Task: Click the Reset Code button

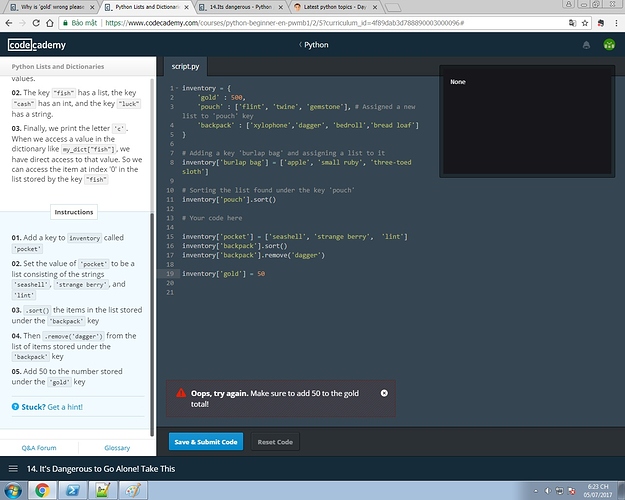Action: click(274, 441)
